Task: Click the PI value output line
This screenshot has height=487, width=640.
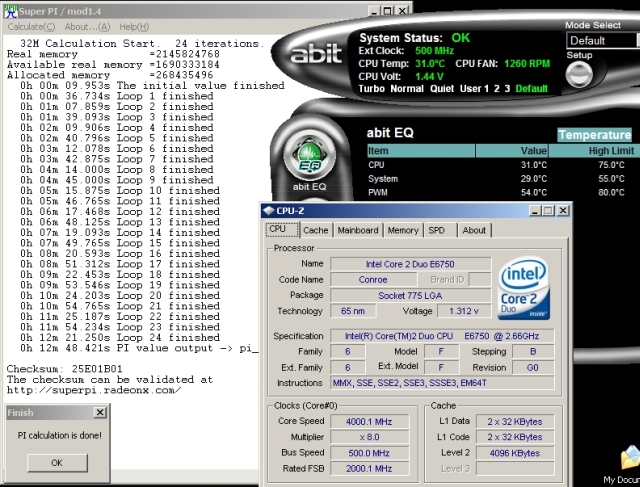Action: (139, 348)
